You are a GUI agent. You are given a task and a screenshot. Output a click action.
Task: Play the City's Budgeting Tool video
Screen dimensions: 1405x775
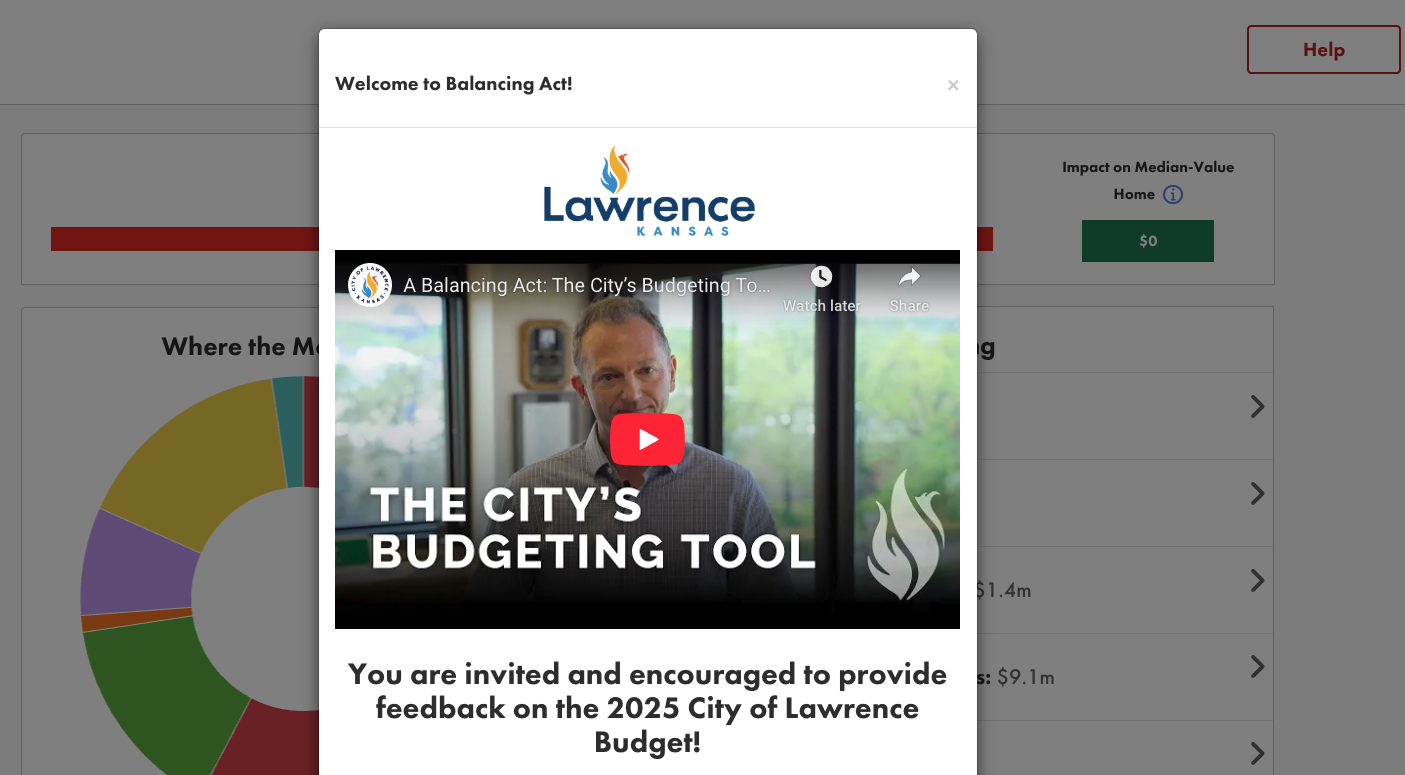[647, 439]
